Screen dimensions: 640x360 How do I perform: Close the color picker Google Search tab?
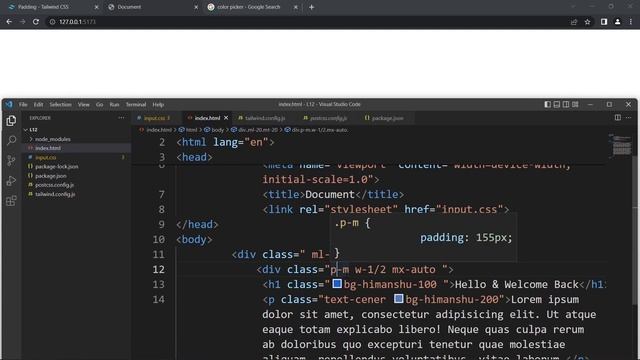[296, 7]
